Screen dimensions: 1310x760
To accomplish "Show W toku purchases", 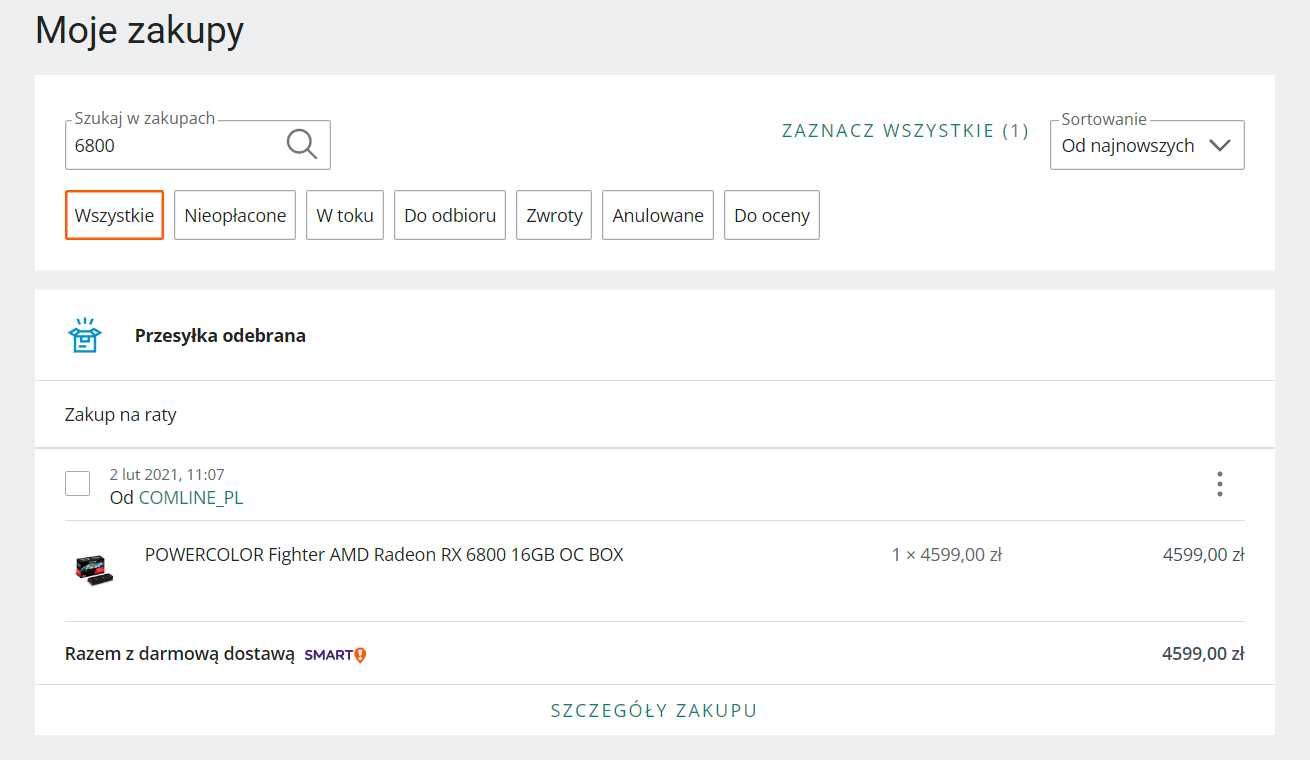I will (x=345, y=215).
